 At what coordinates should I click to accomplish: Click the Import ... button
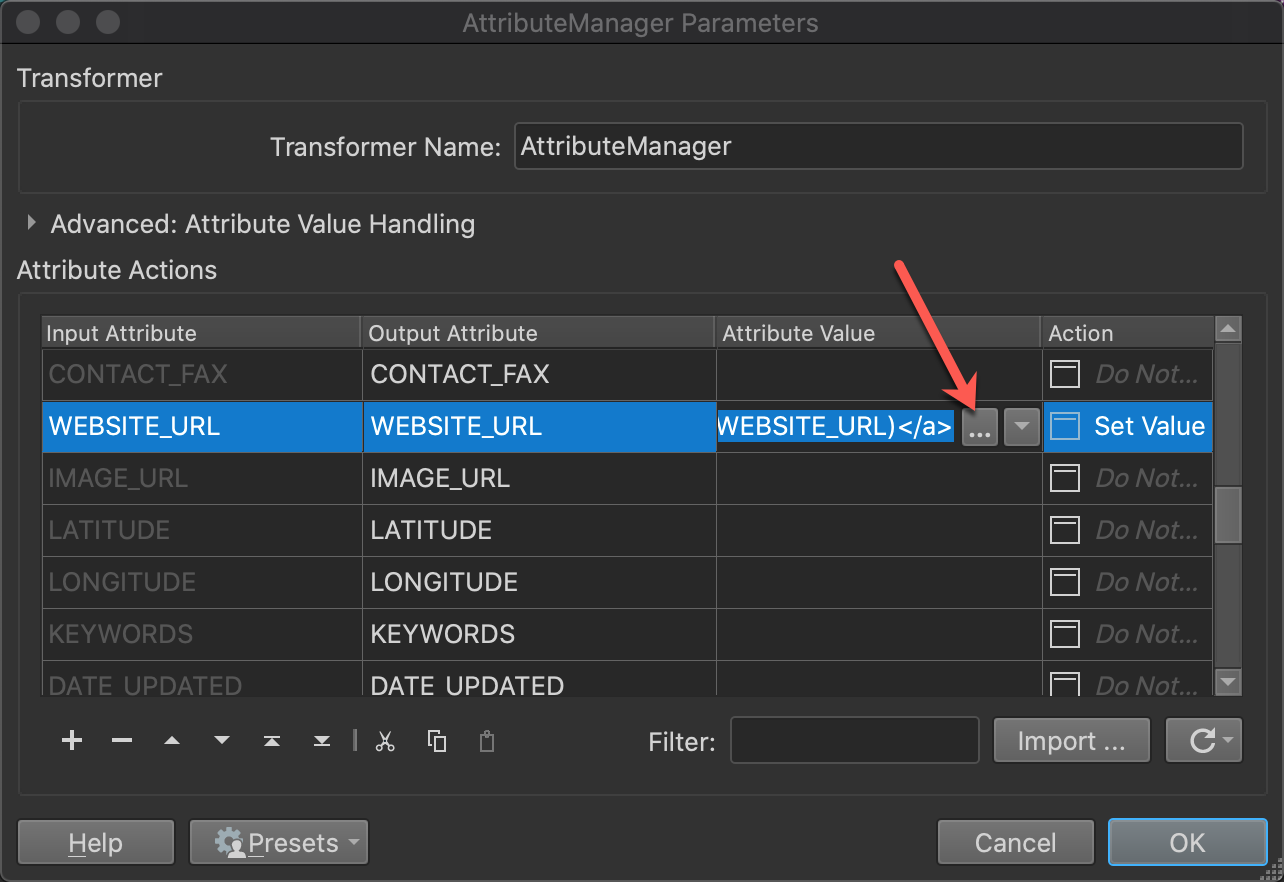[1071, 741]
